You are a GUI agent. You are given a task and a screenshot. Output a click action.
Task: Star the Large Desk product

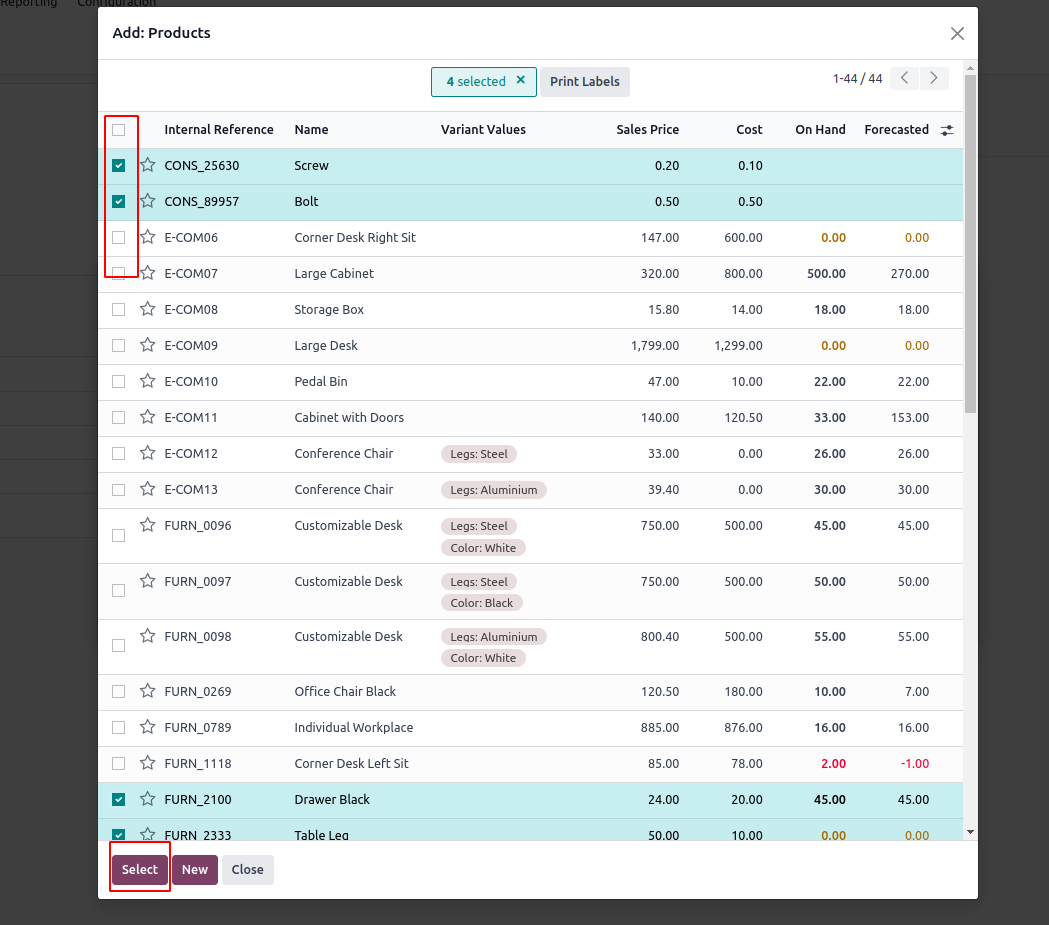click(148, 345)
